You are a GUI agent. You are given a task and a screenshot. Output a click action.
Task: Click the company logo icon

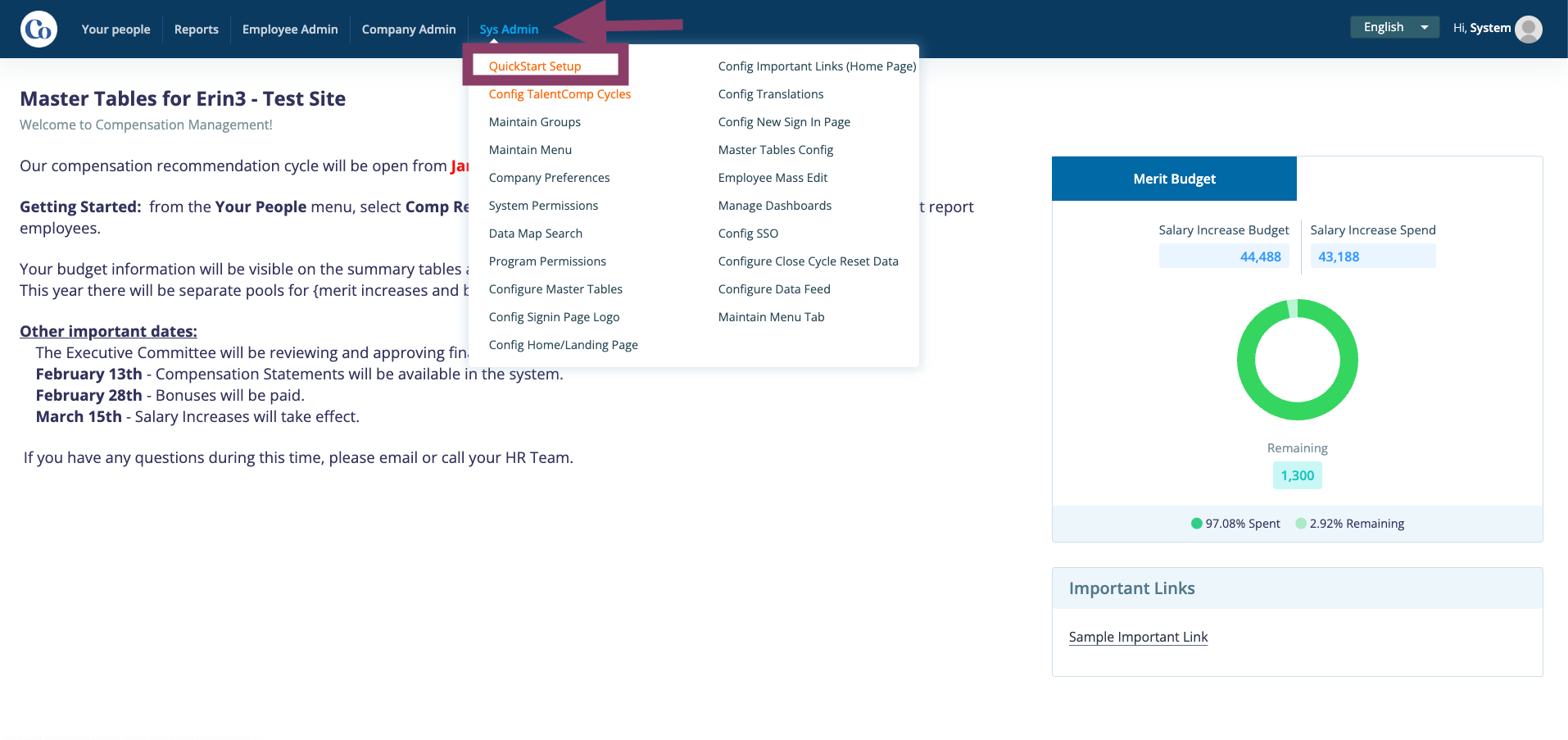tap(39, 30)
